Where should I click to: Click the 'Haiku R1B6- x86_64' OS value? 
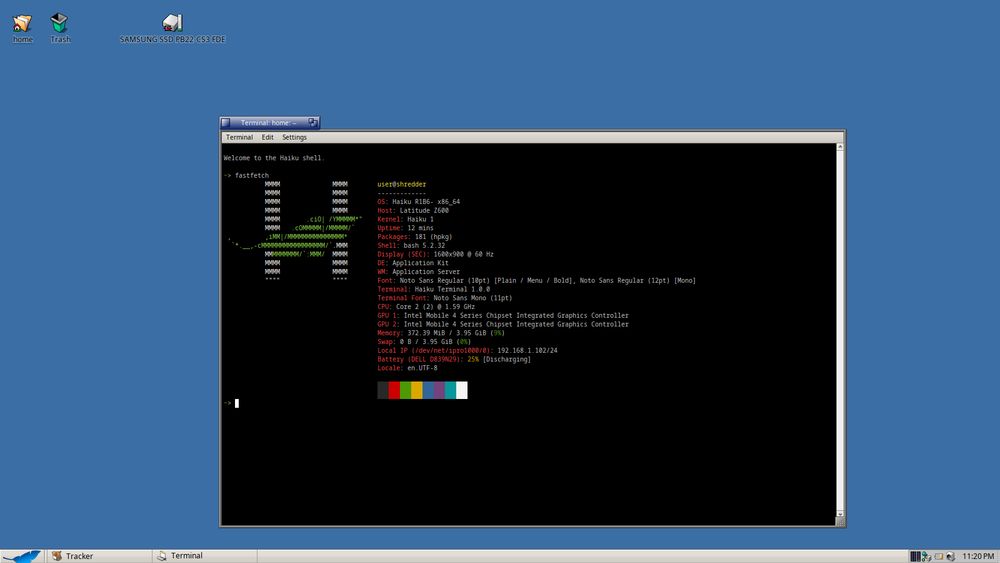tap(426, 201)
